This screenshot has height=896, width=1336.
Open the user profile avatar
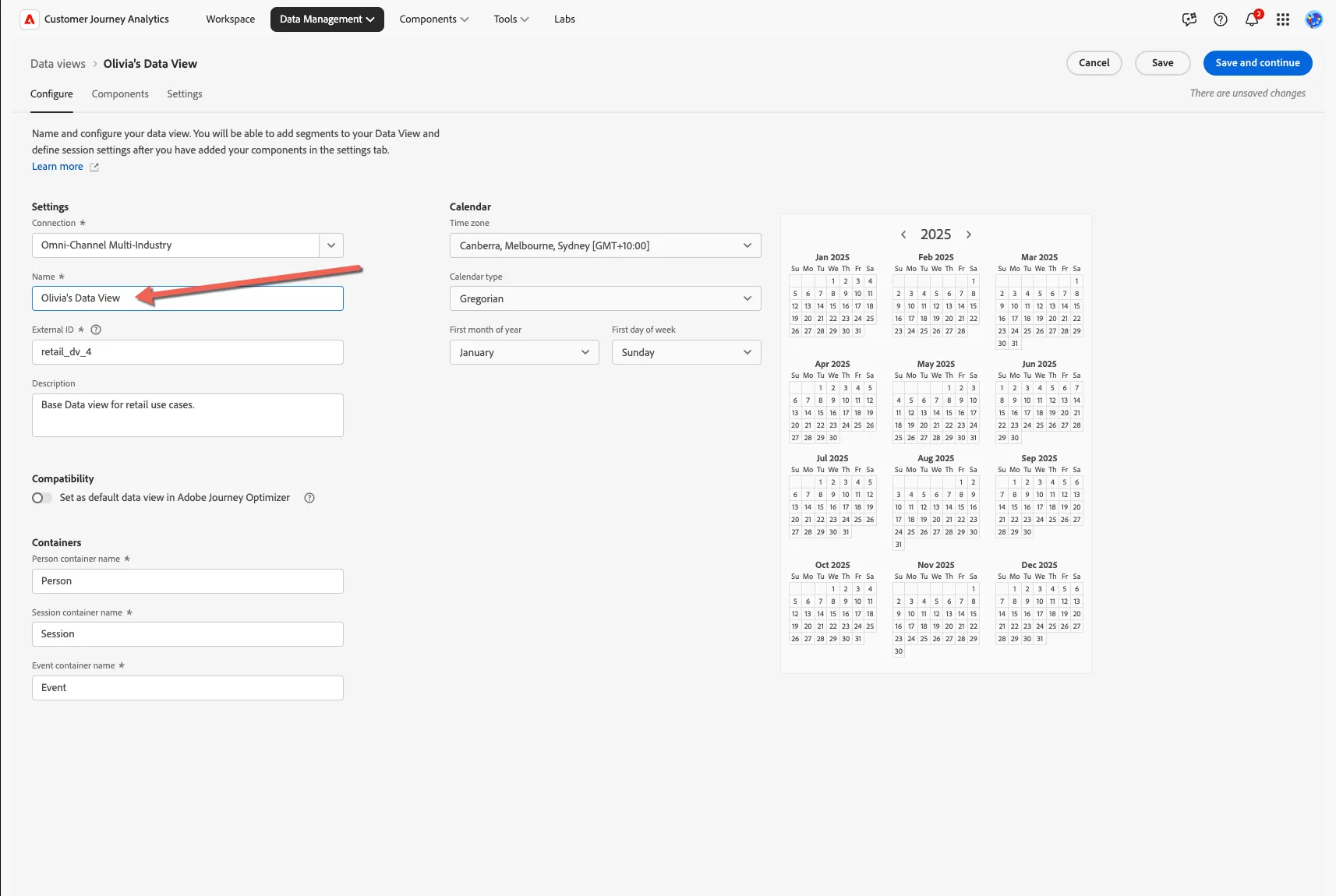(x=1314, y=19)
